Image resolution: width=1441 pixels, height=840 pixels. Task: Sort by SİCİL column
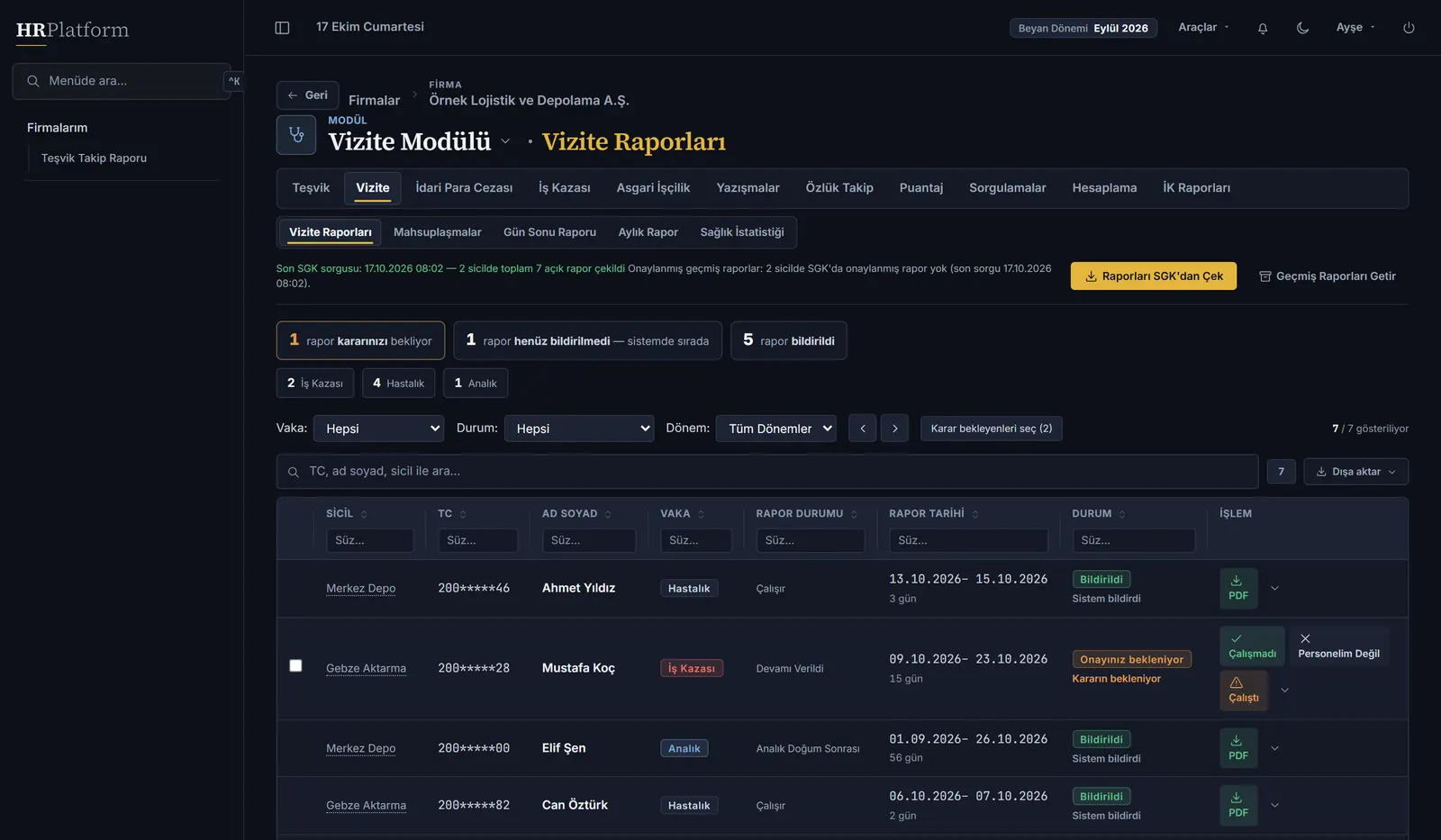pos(347,514)
